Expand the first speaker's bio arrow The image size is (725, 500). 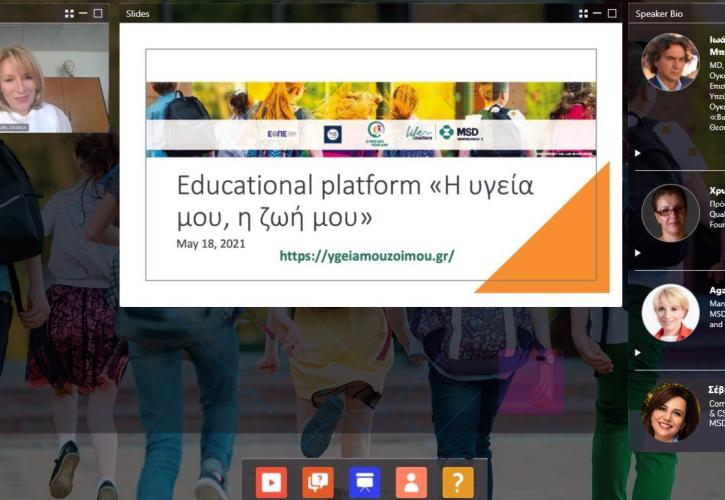click(x=638, y=153)
